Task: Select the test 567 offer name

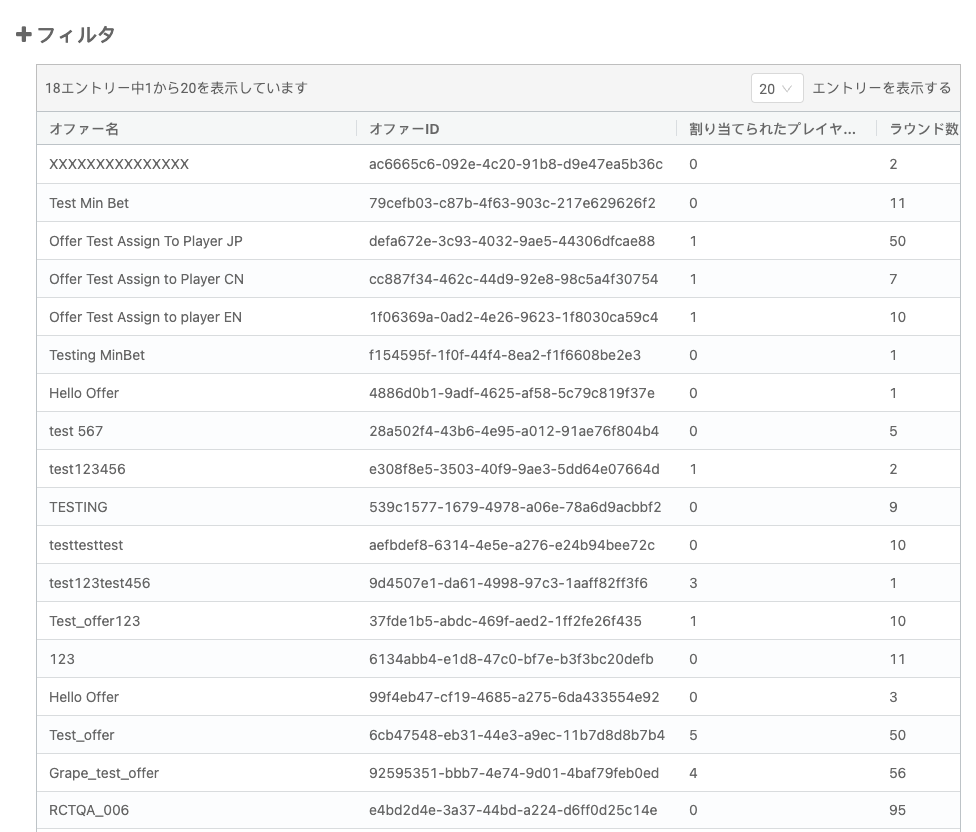Action: click(x=76, y=431)
